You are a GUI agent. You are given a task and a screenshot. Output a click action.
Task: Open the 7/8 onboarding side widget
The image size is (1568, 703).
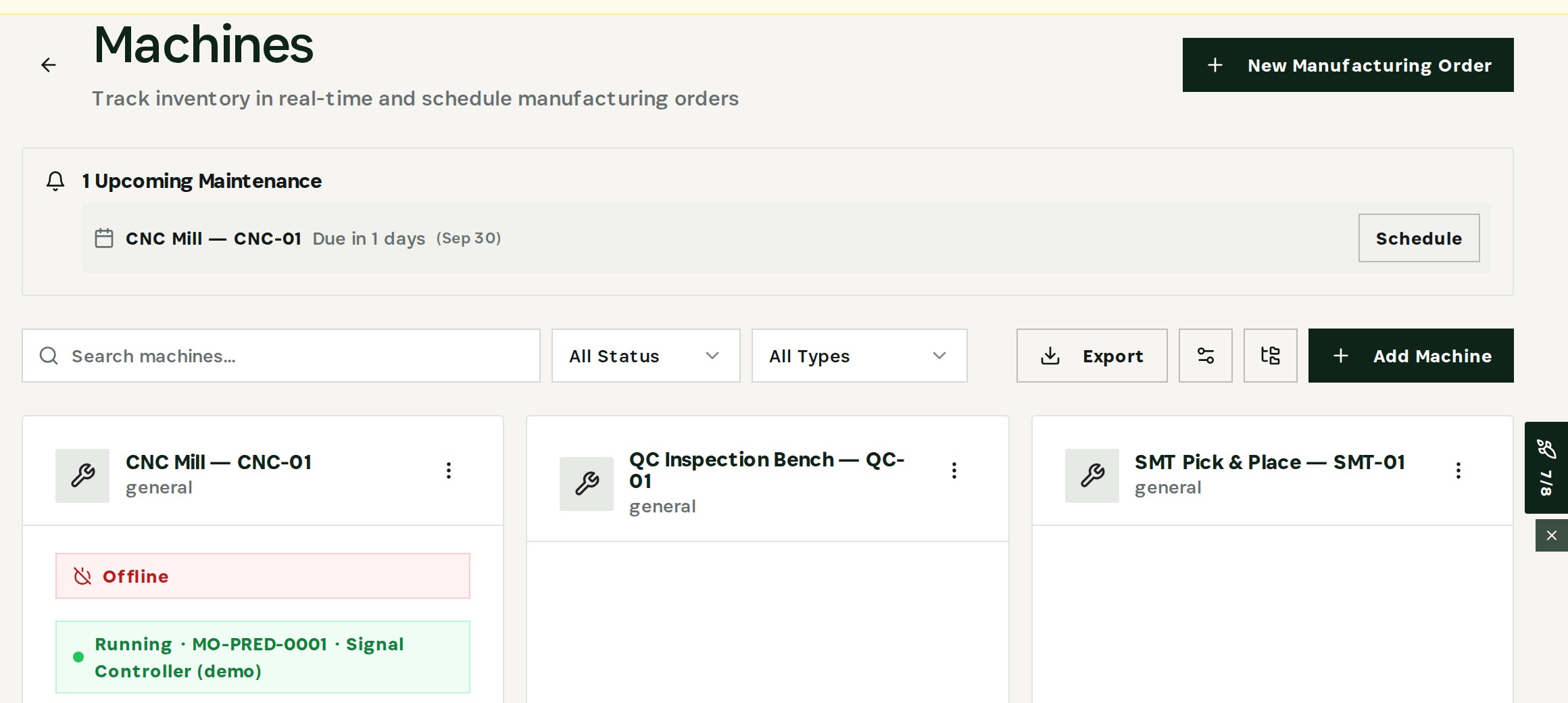point(1546,468)
